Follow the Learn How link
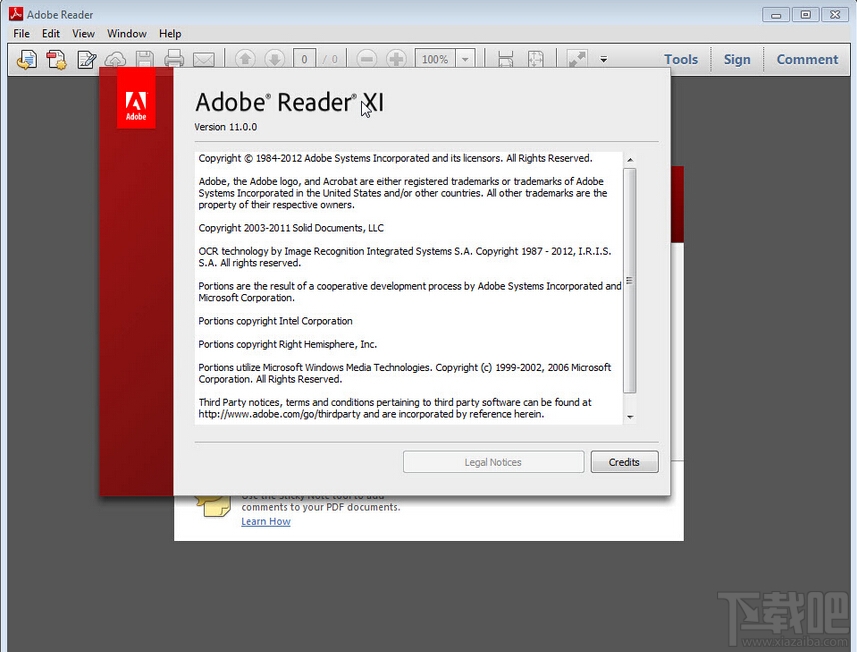 (x=266, y=521)
